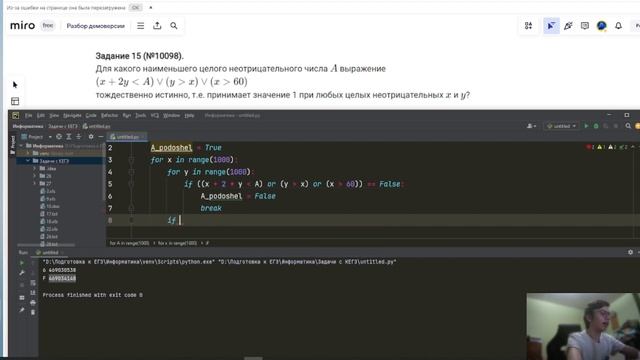The width and height of the screenshot is (640, 360).
Task: Click the Miro export board icon
Action: point(157,26)
